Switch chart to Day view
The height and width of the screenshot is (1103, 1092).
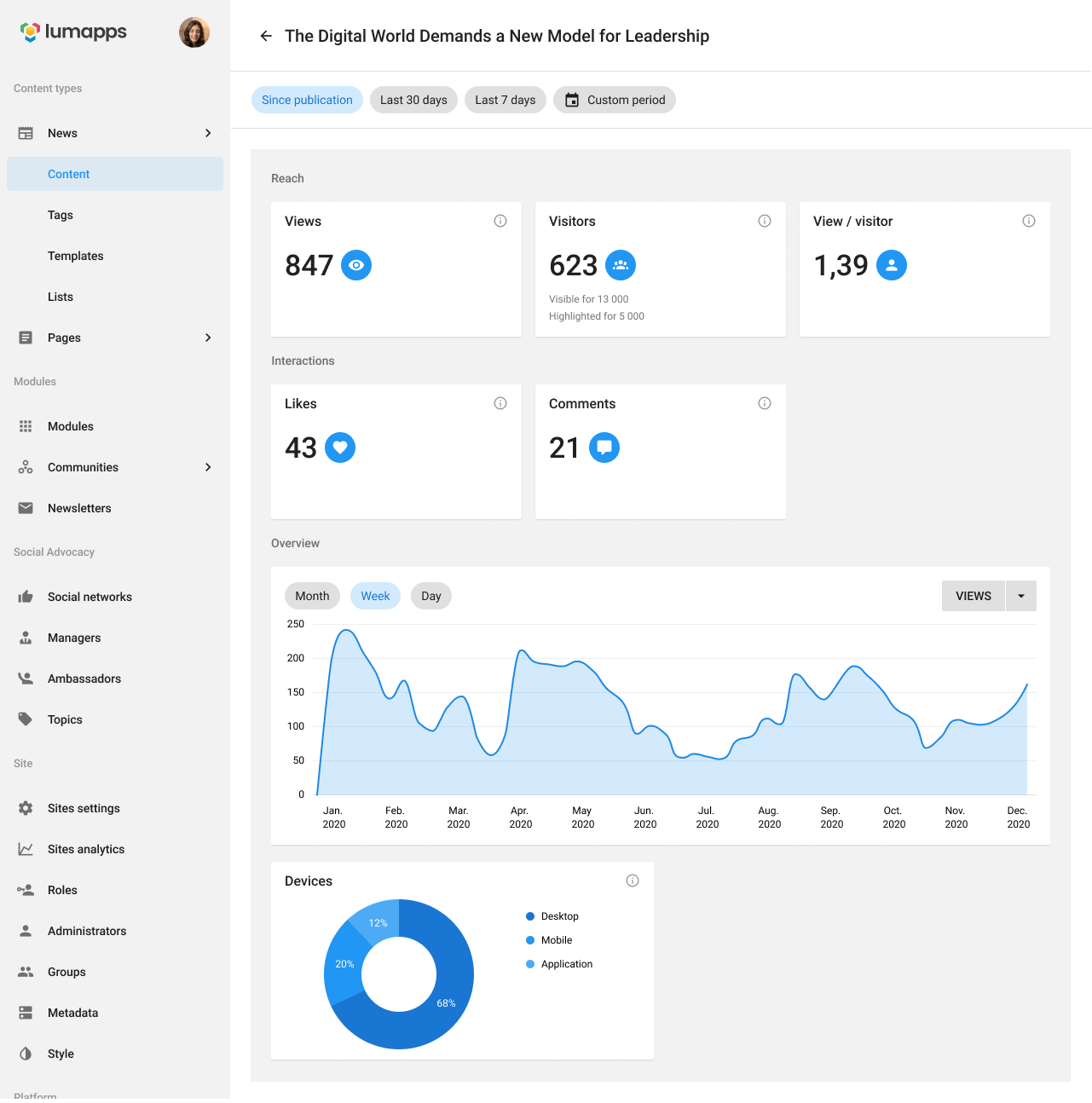pos(431,596)
